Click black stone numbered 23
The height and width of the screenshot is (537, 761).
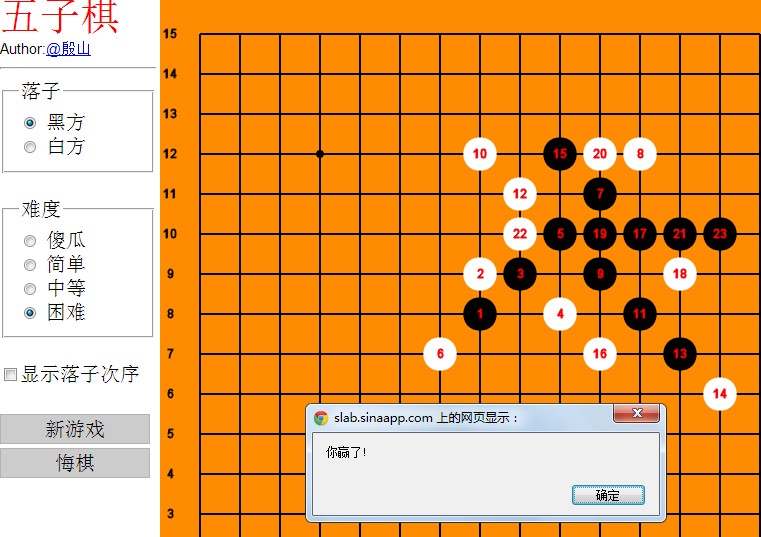tap(720, 234)
